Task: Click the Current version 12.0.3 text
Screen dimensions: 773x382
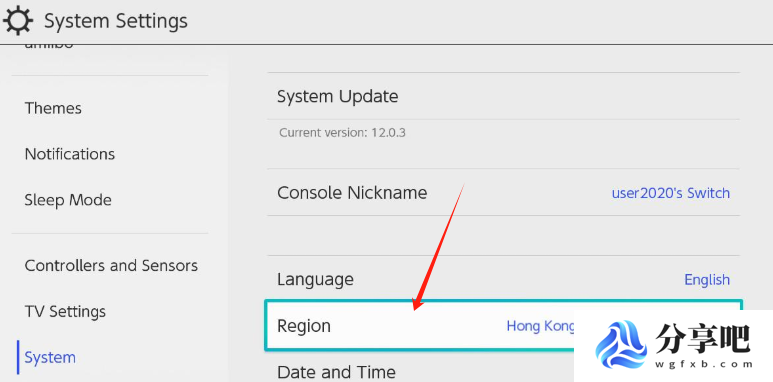Action: coord(342,133)
